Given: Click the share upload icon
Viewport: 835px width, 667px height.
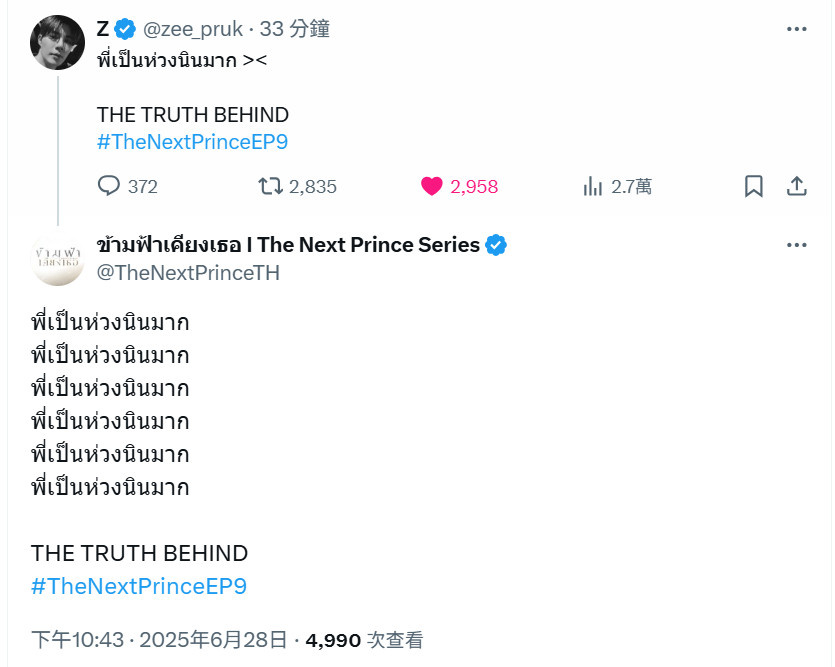Looking at the screenshot, I should coord(797,186).
